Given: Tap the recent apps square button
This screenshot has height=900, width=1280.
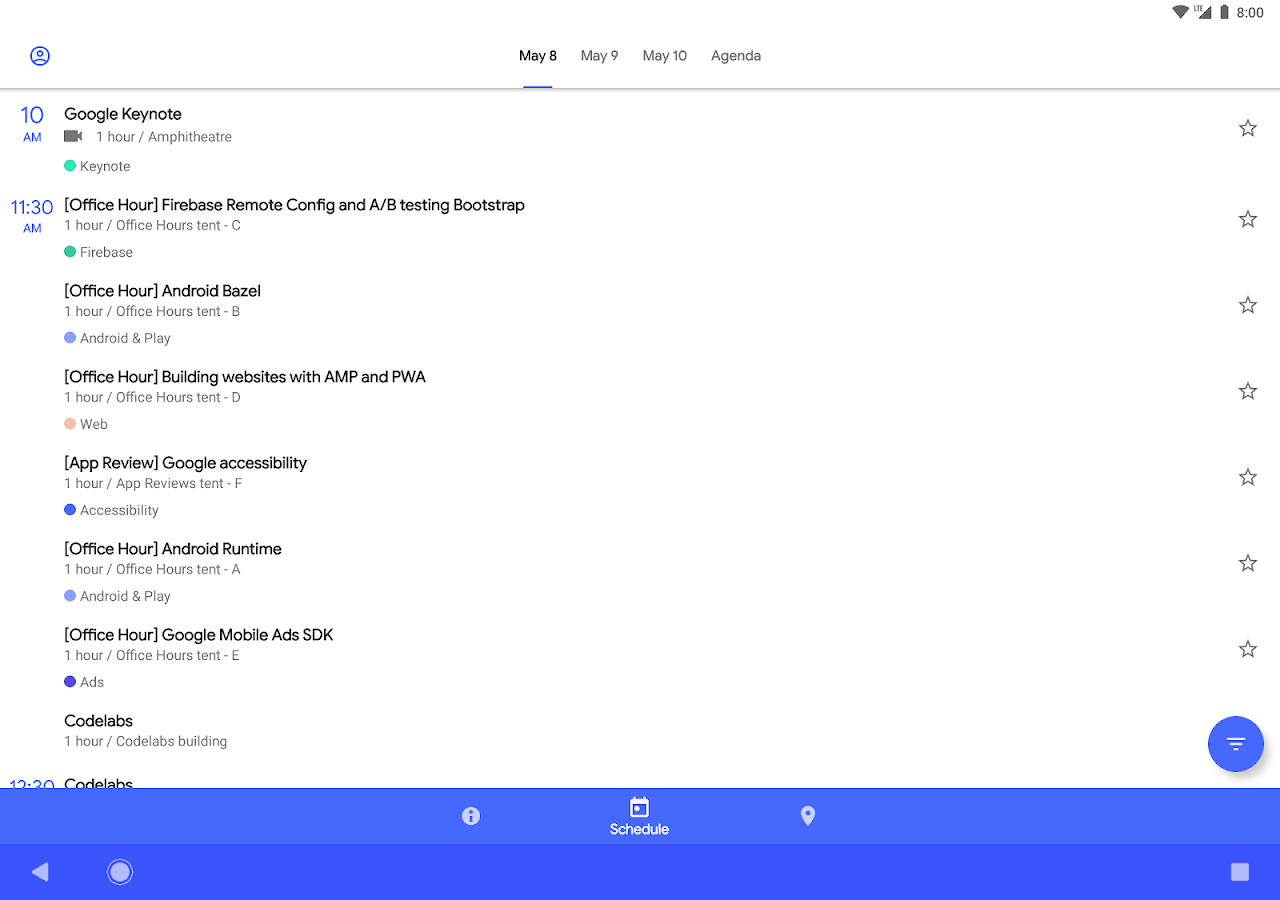Looking at the screenshot, I should coord(1240,872).
